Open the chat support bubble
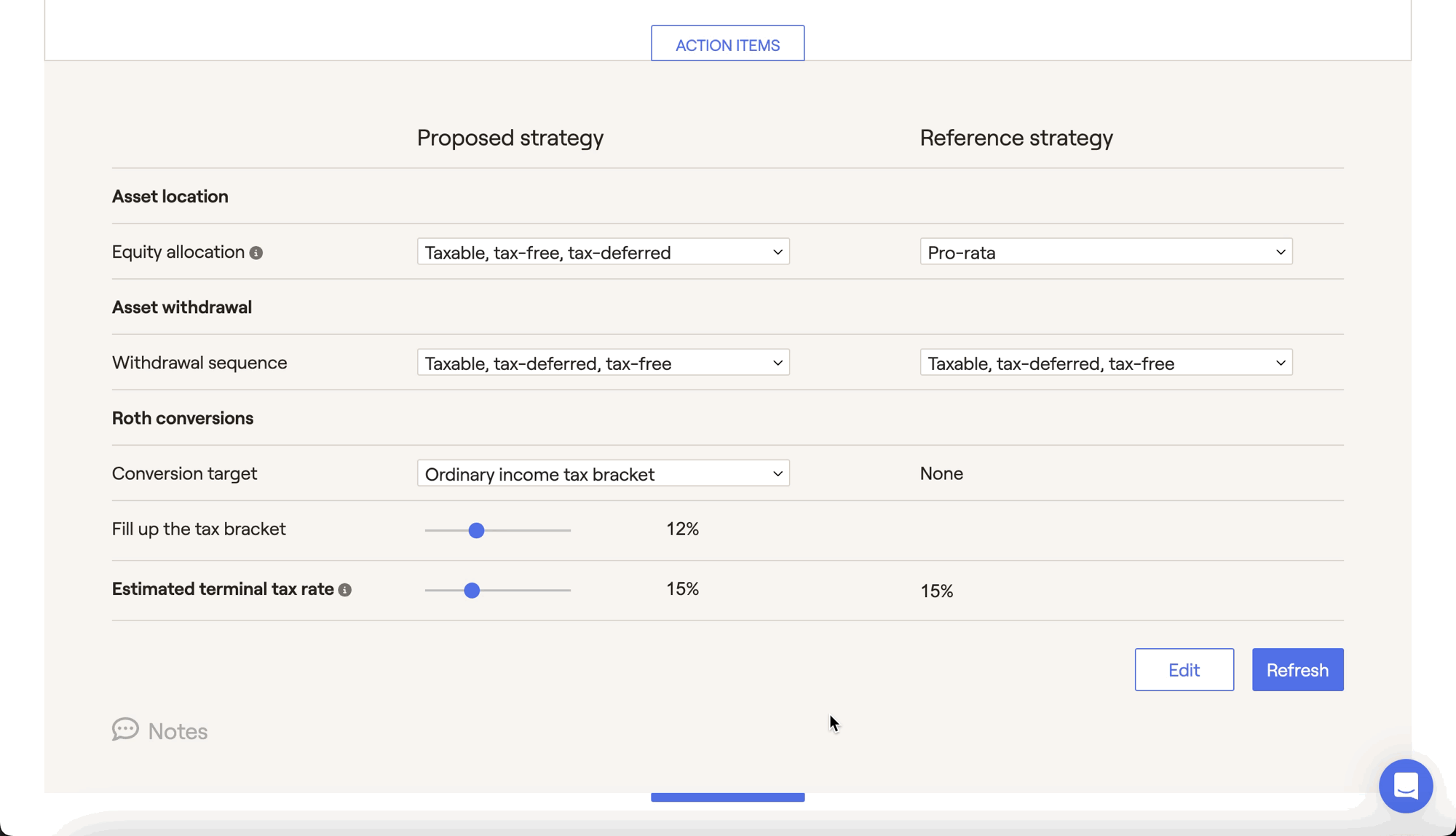Screen dimensions: 1456x836 point(1406,786)
